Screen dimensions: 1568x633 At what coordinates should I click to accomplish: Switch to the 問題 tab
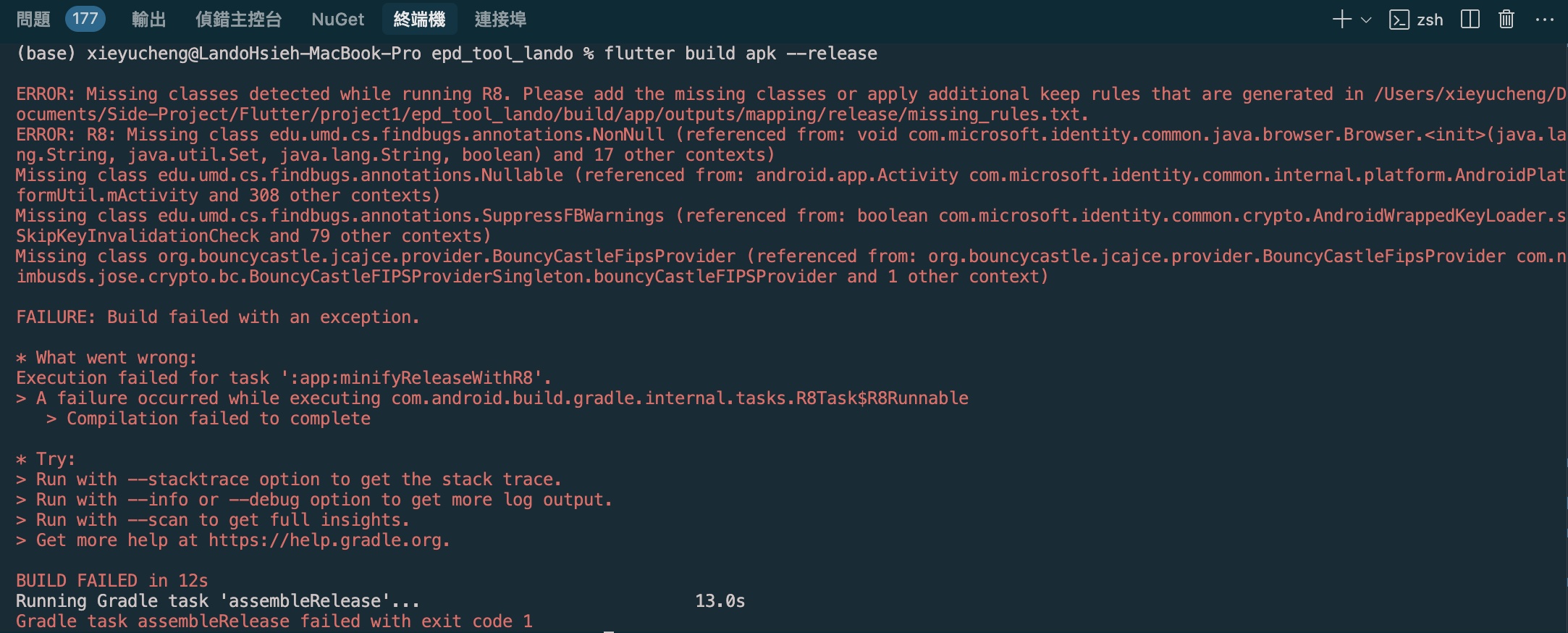[33, 20]
